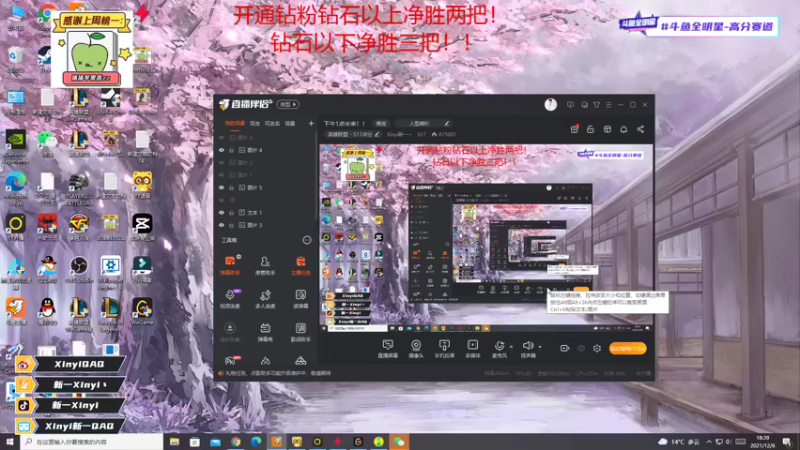Expand the speaker device dropdown arrow
The image size is (800, 450).
[540, 347]
